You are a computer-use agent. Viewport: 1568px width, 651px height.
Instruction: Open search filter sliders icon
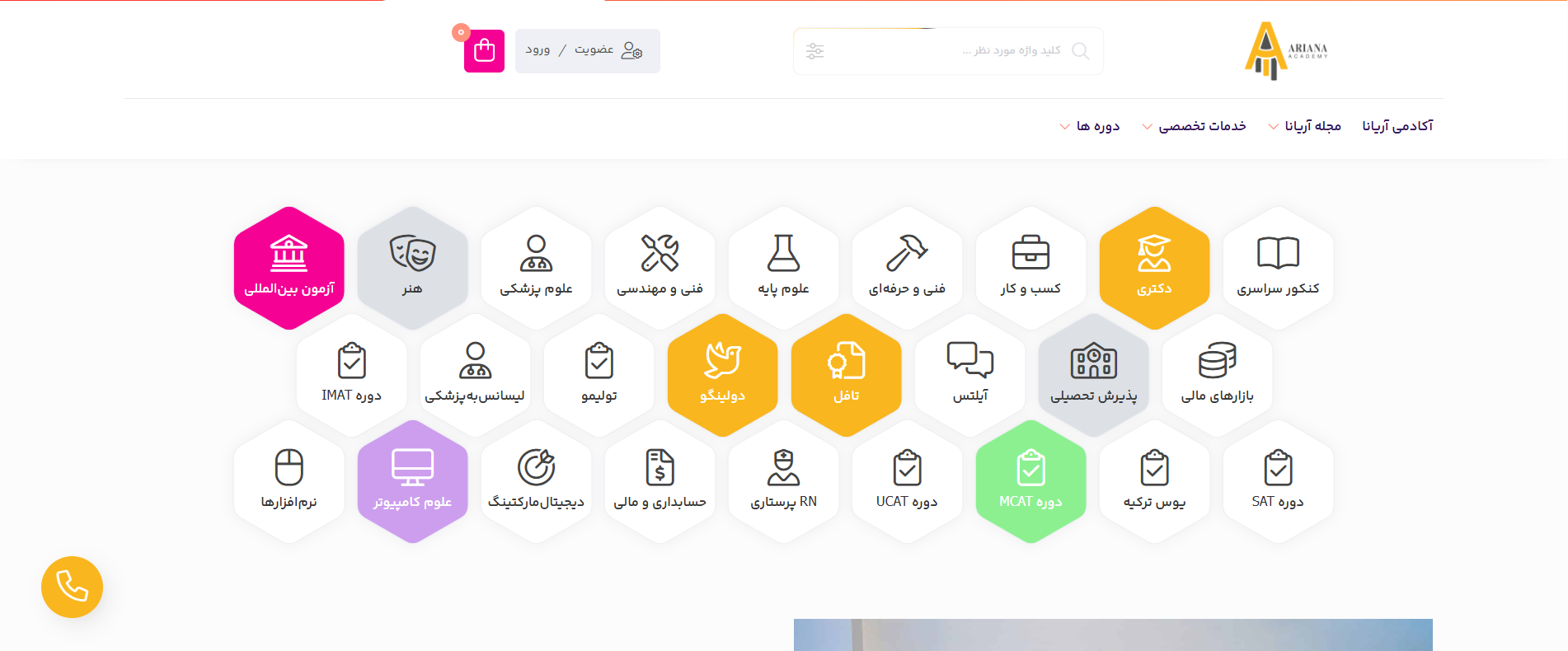point(815,51)
